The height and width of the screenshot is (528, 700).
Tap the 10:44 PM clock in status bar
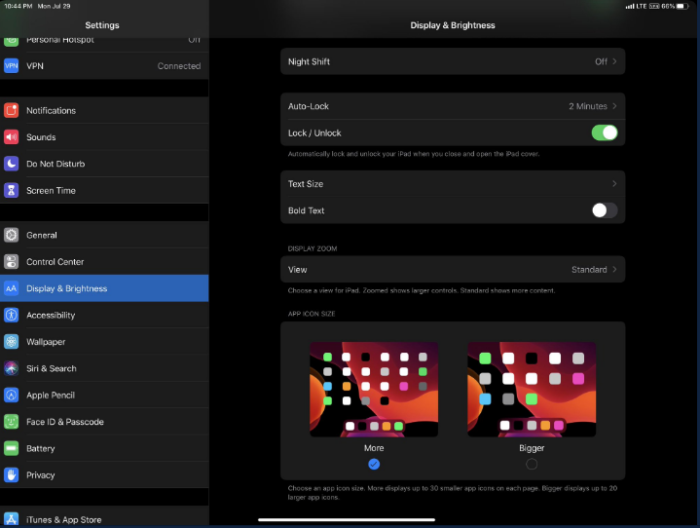18,6
